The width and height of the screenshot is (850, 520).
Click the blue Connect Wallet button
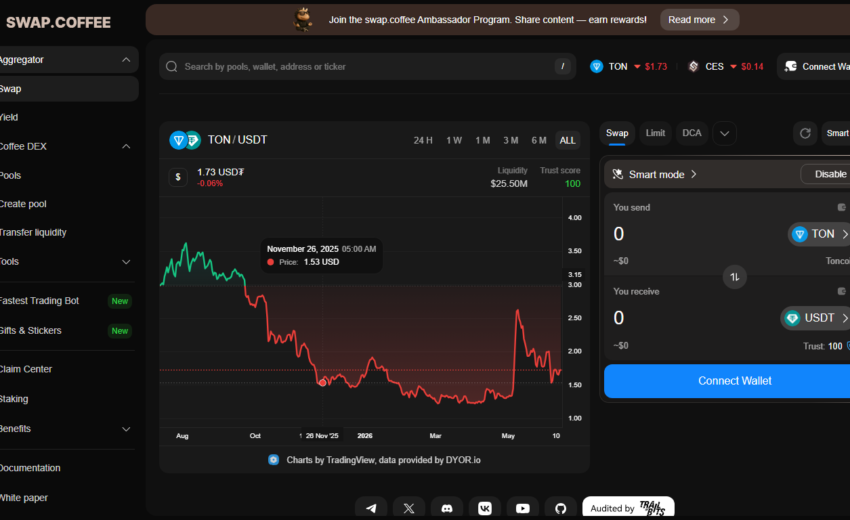[727, 381]
